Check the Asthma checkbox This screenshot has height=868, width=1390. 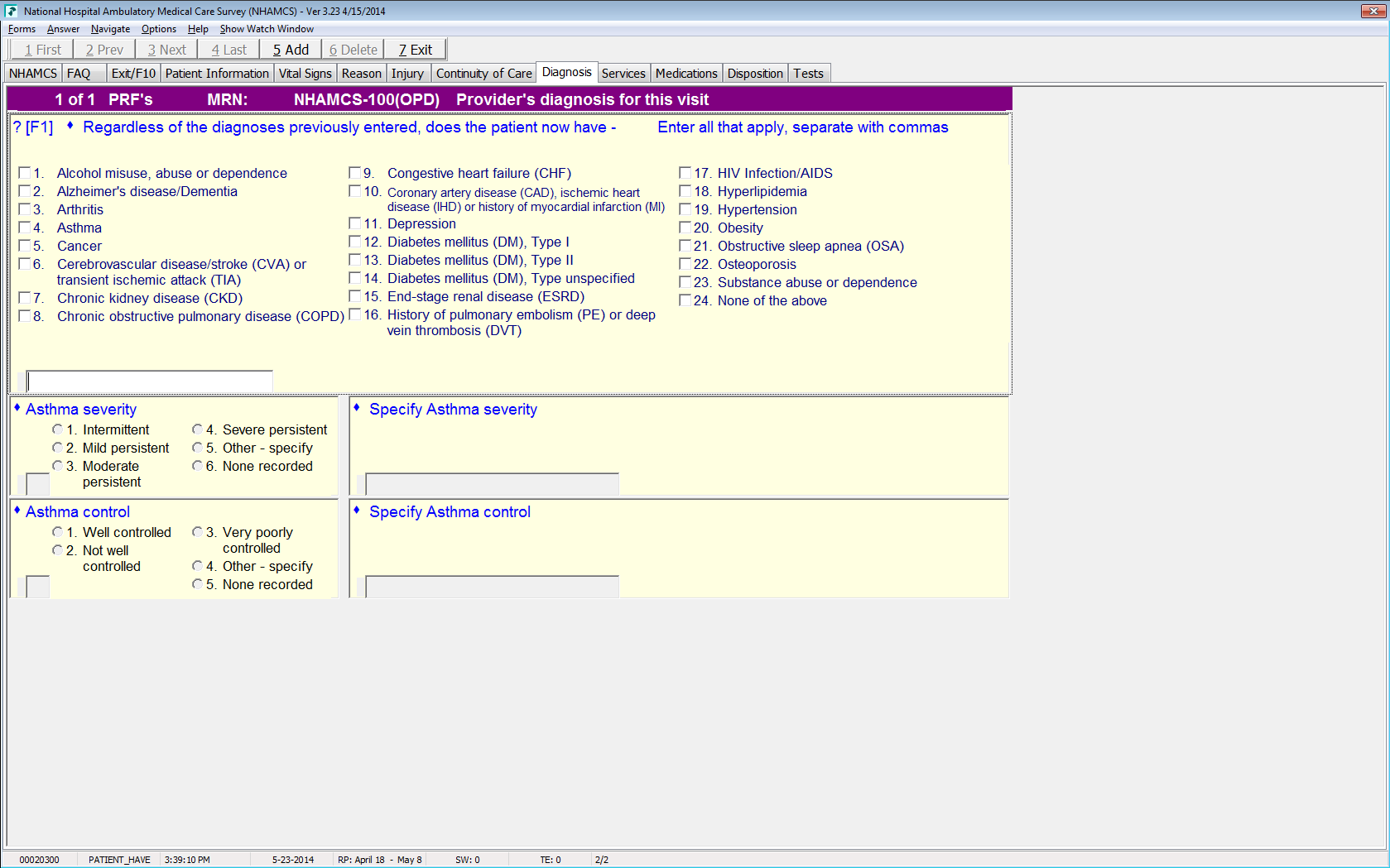click(x=25, y=228)
